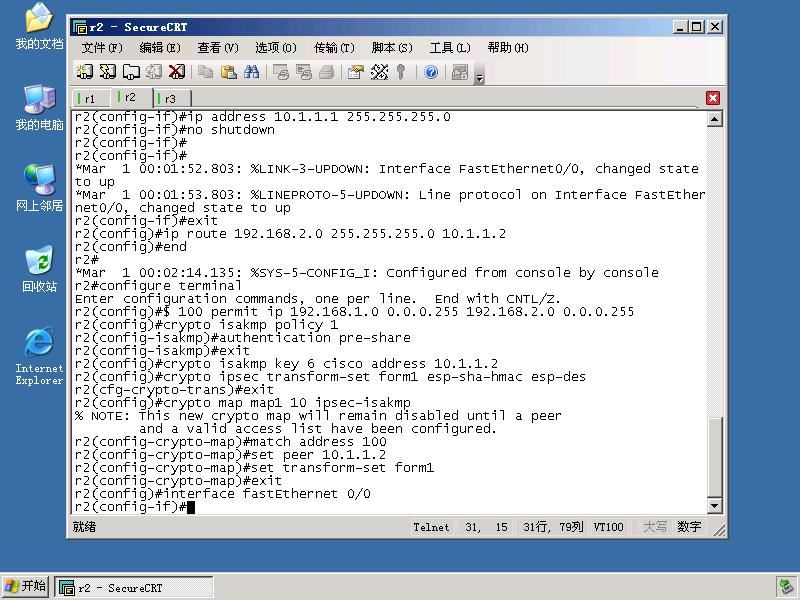800x600 pixels.
Task: Open Session Options toolbar icon
Action: [x=356, y=72]
